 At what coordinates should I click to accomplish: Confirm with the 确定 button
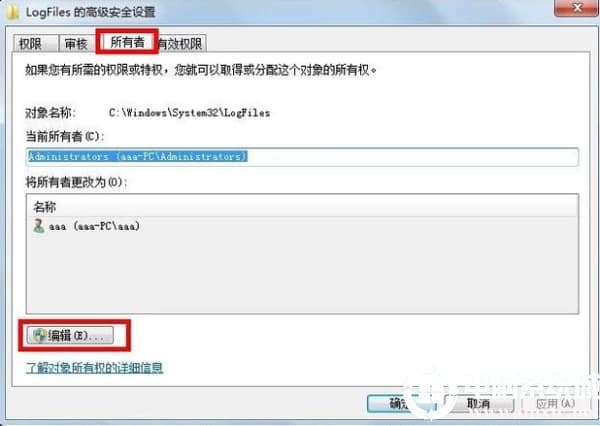(x=402, y=404)
